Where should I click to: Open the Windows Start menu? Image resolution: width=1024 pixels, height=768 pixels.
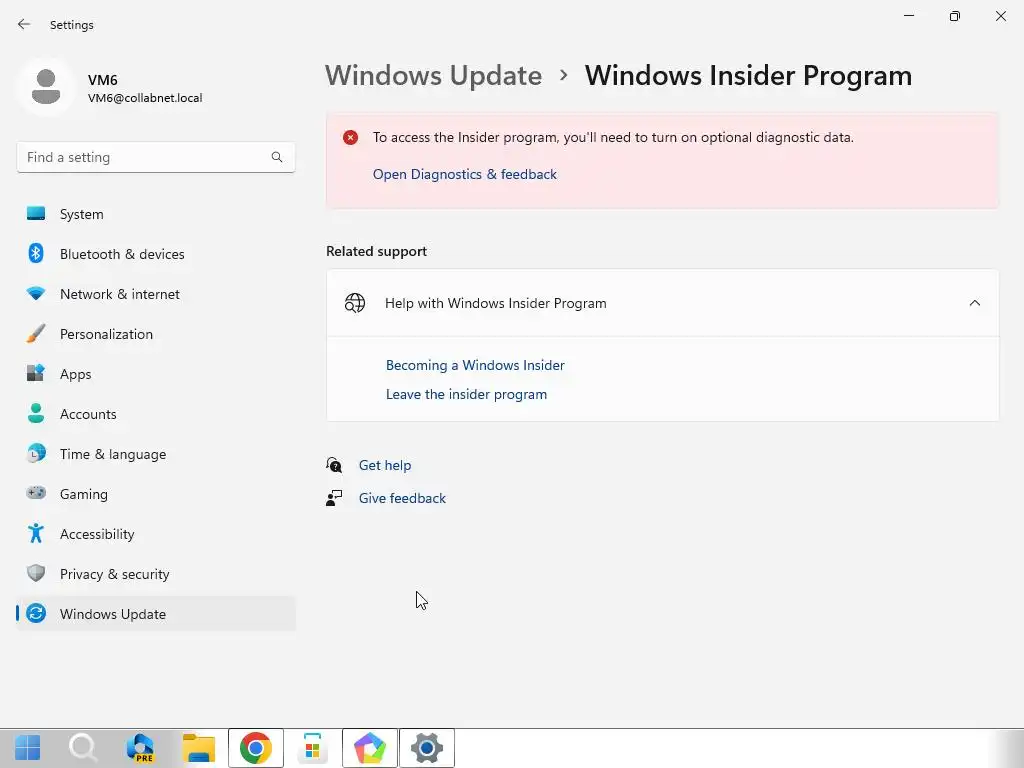click(x=27, y=748)
